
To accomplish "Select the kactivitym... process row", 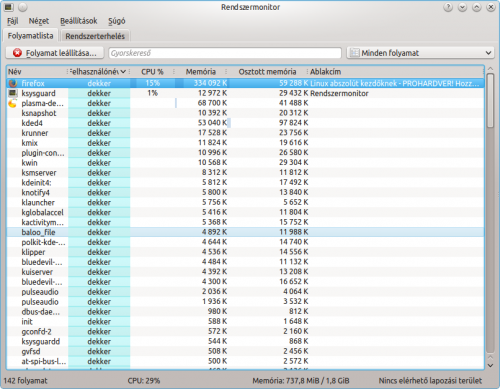I will click(x=245, y=222).
